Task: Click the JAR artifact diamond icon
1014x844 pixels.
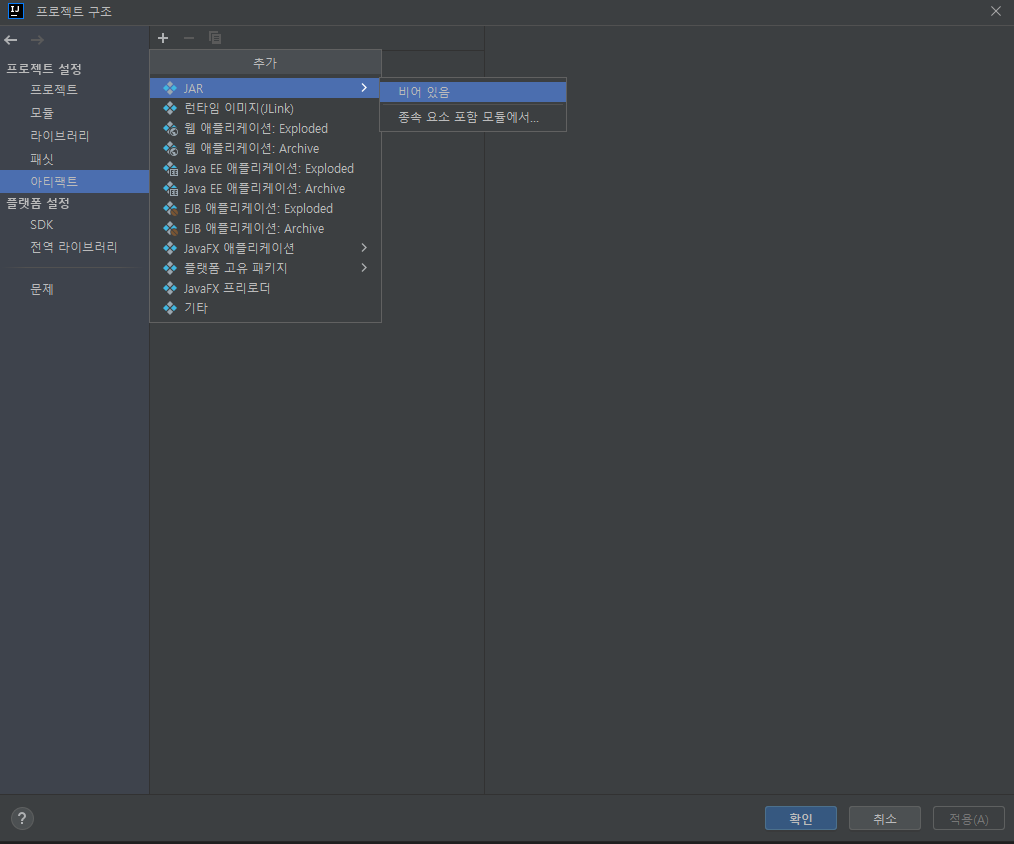Action: pyautogui.click(x=170, y=88)
